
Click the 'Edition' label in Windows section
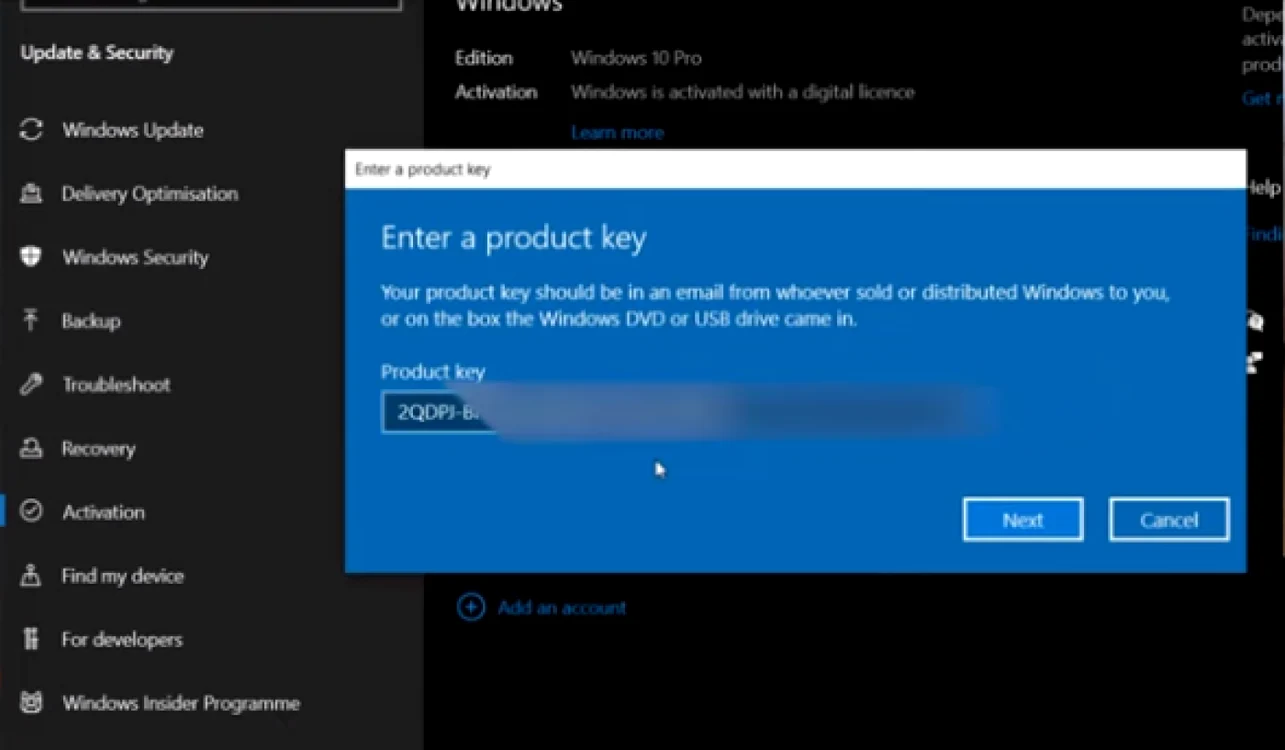point(484,58)
